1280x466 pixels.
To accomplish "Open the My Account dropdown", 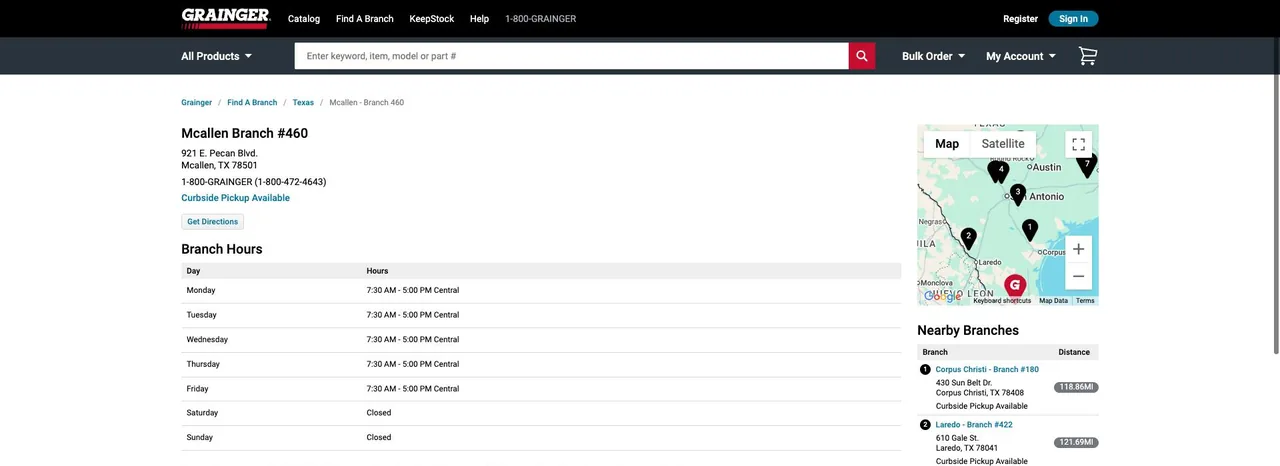I will 1021,56.
